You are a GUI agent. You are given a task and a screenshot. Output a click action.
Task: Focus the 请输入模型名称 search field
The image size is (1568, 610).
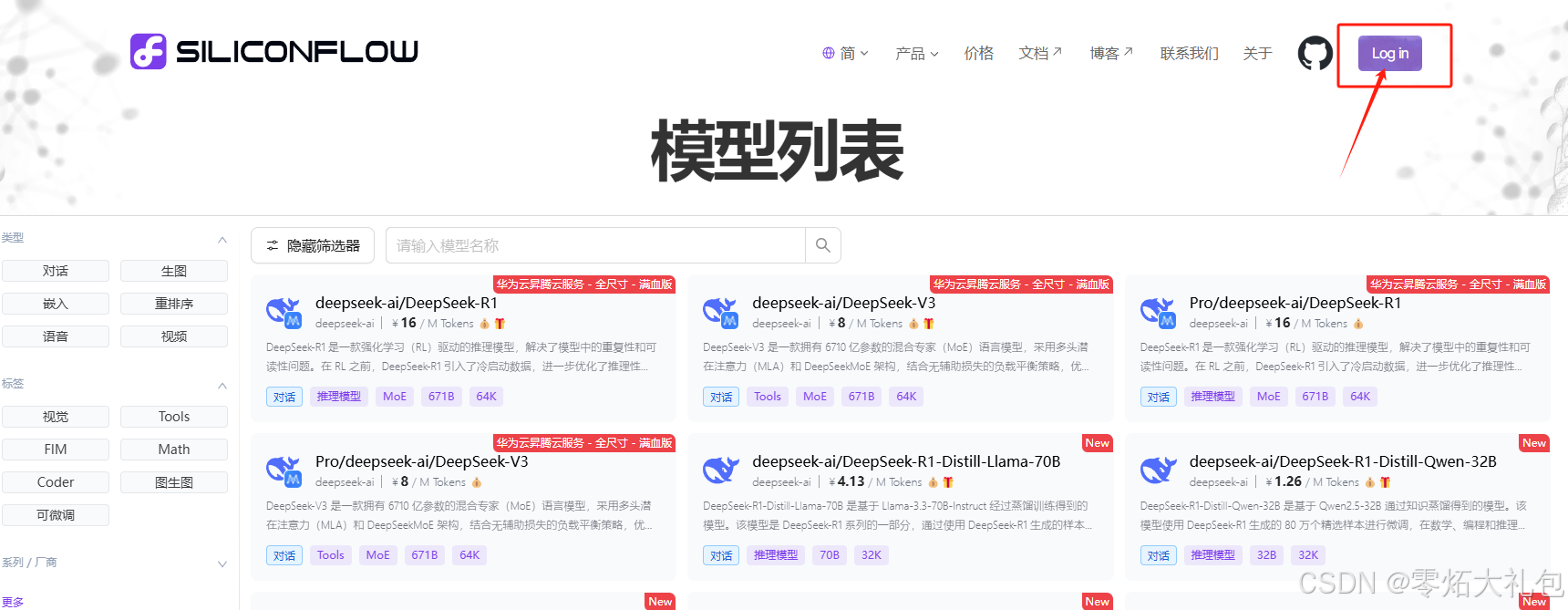(596, 245)
